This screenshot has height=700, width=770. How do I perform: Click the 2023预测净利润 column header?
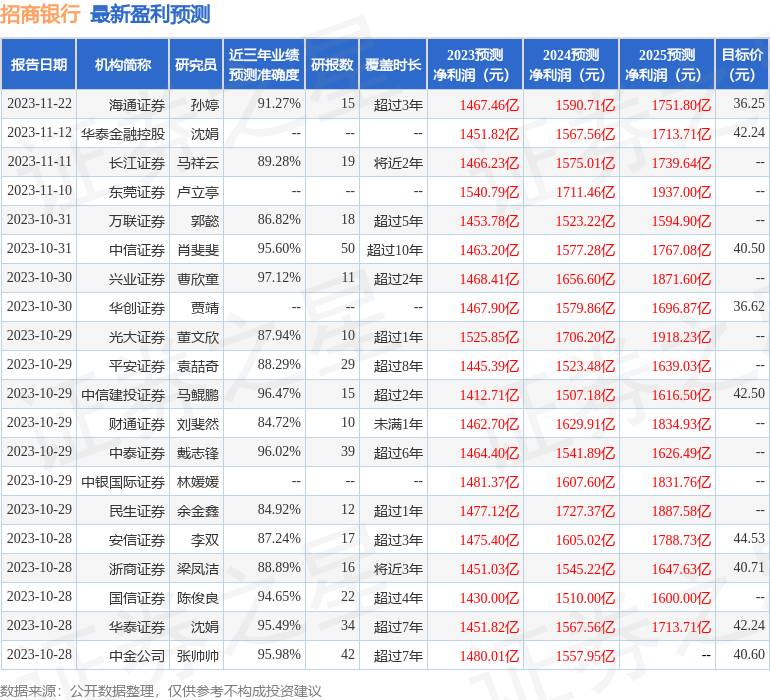coord(475,64)
